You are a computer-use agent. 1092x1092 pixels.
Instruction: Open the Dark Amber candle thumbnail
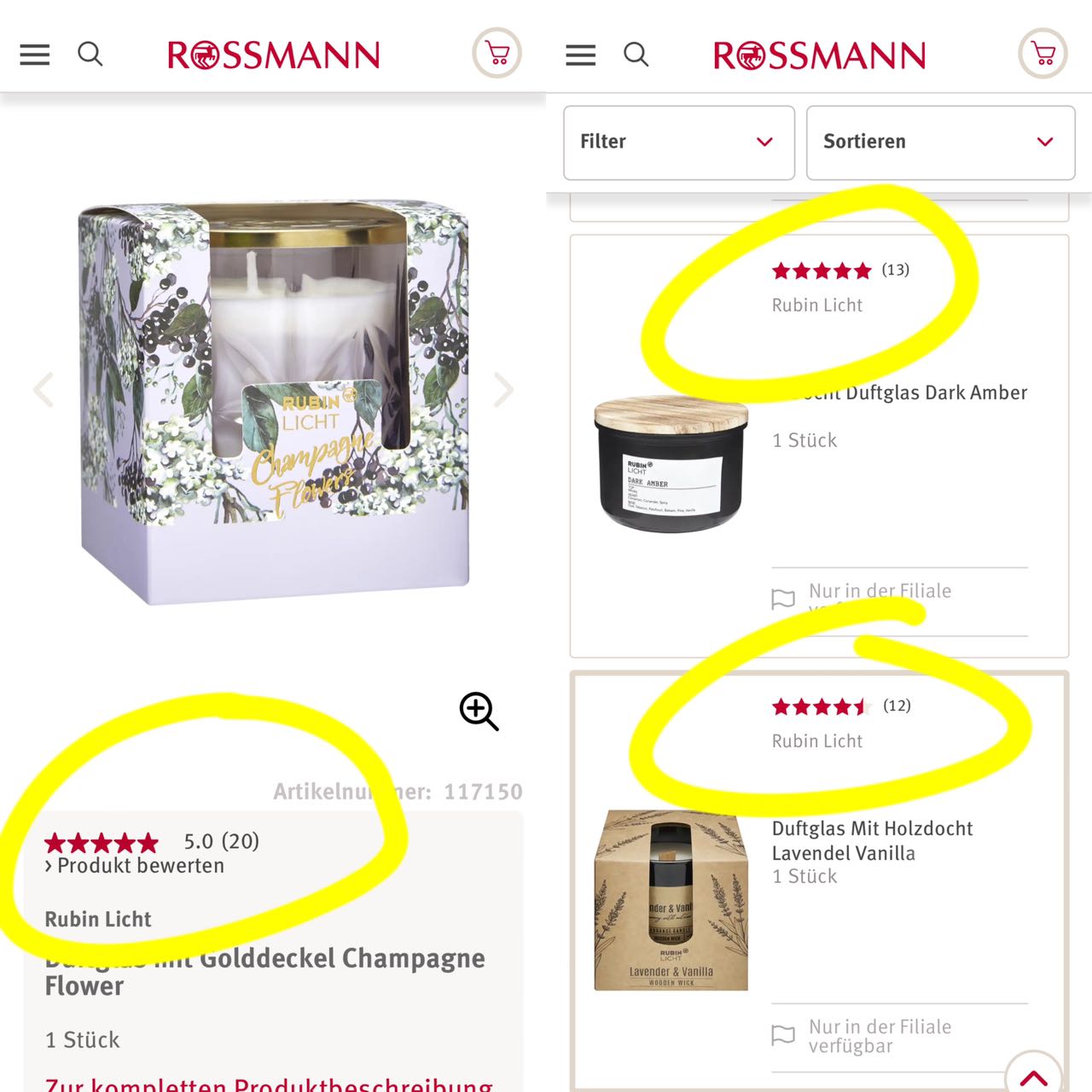pyautogui.click(x=671, y=464)
